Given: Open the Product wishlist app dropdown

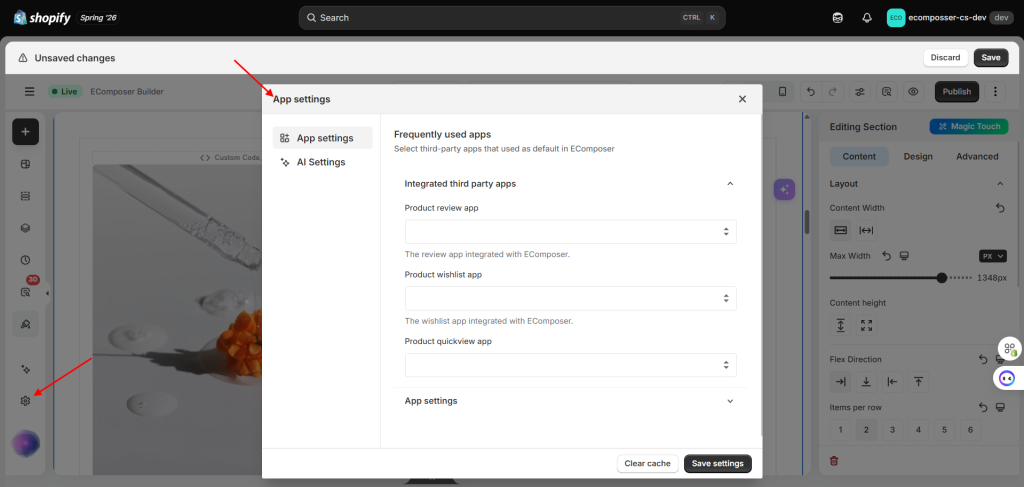Looking at the screenshot, I should (x=571, y=298).
